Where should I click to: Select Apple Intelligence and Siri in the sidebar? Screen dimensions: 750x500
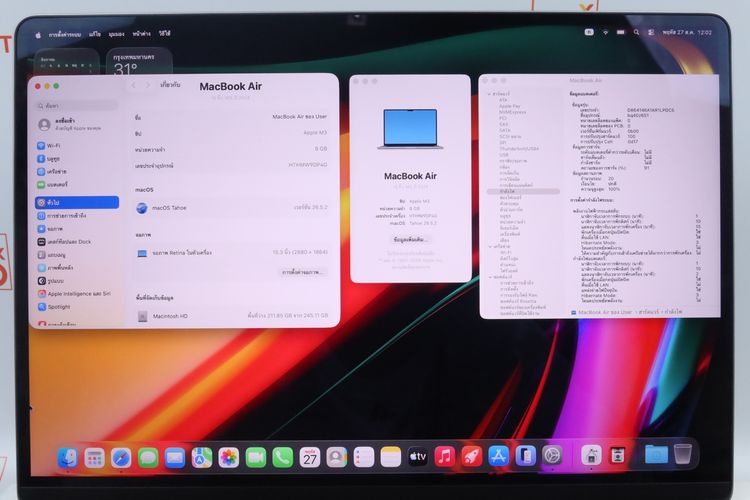(x=77, y=294)
